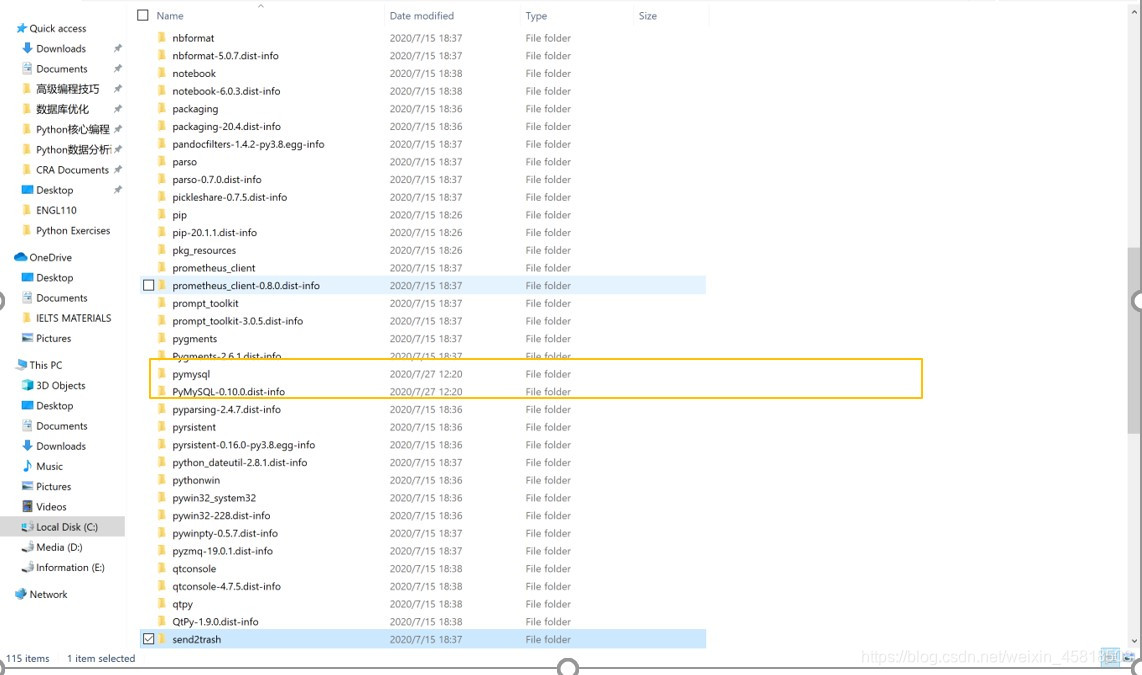Open Documents under OneDrive

62,298
